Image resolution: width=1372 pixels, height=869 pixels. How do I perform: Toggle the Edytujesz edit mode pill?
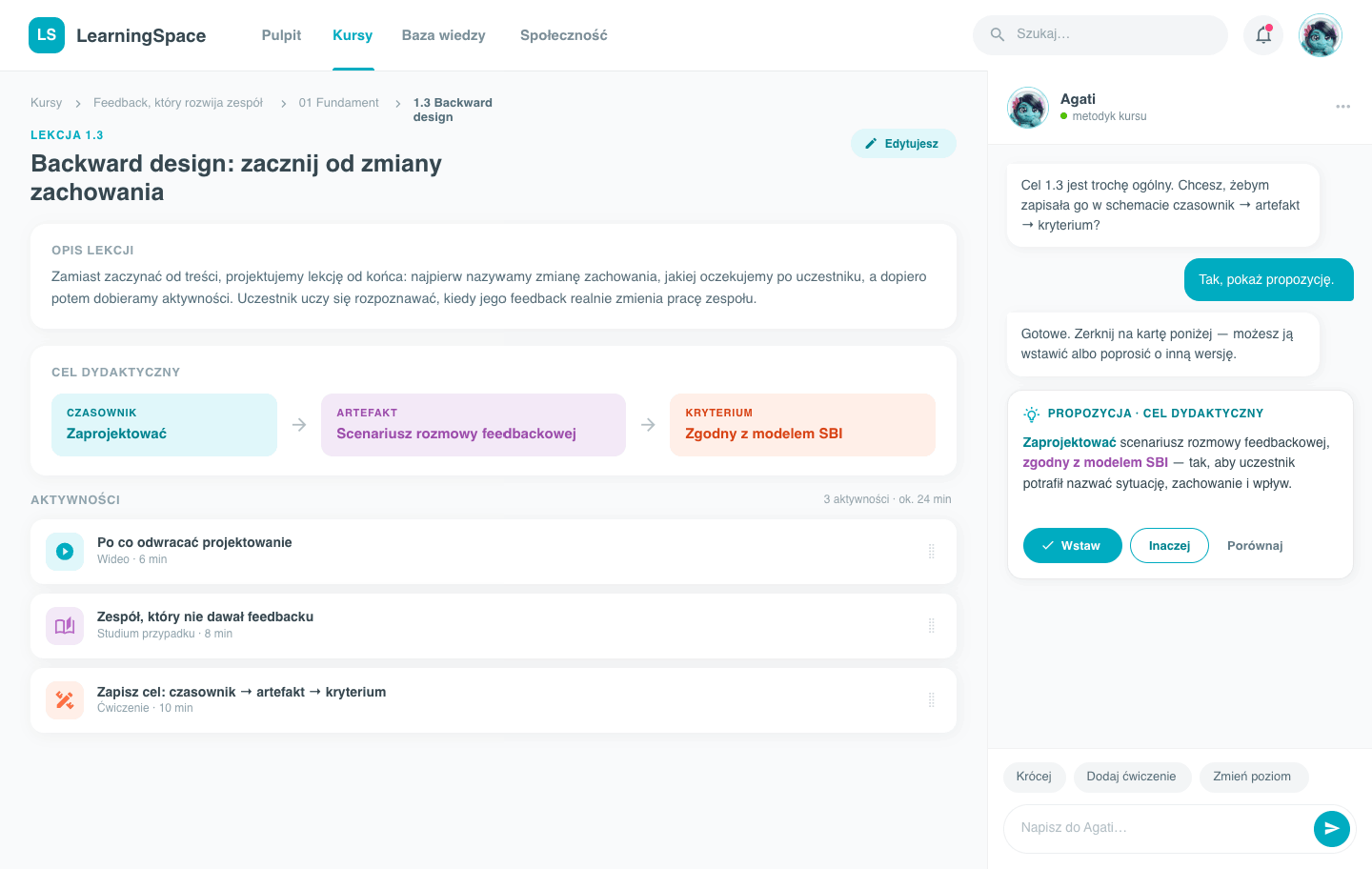click(903, 144)
